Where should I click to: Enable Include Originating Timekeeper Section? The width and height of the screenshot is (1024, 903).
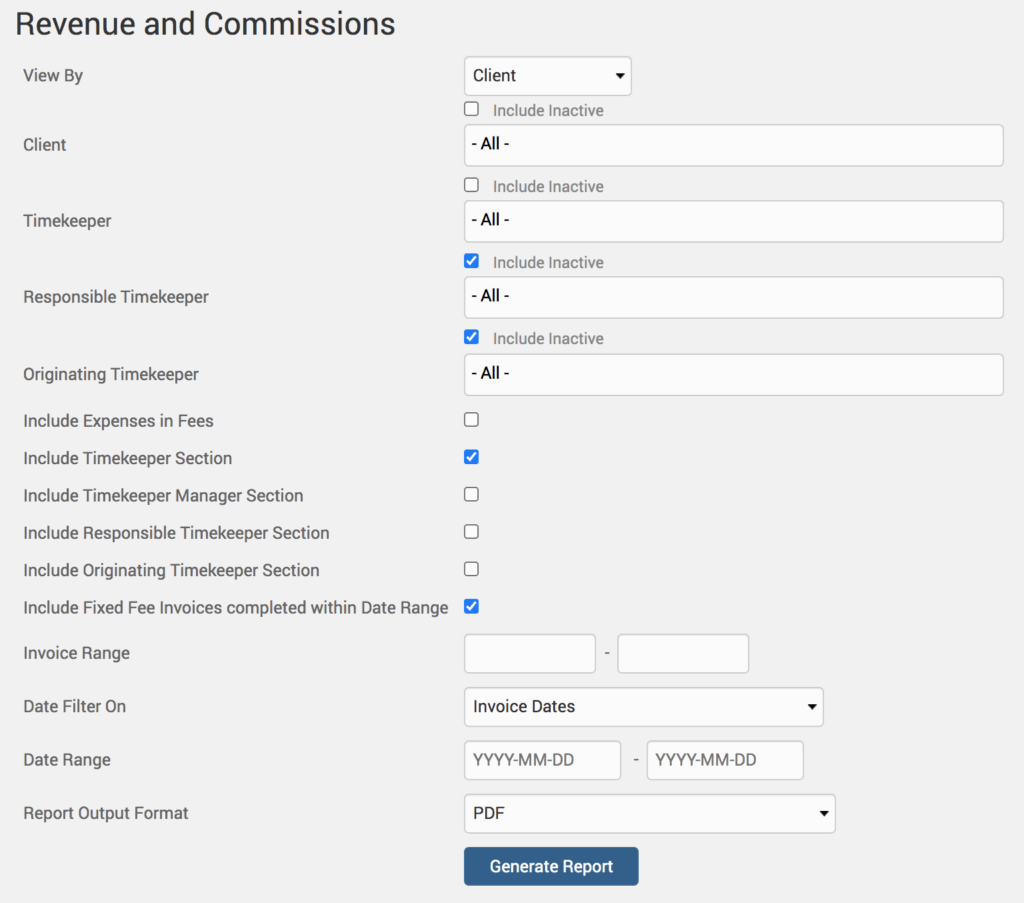coord(472,569)
